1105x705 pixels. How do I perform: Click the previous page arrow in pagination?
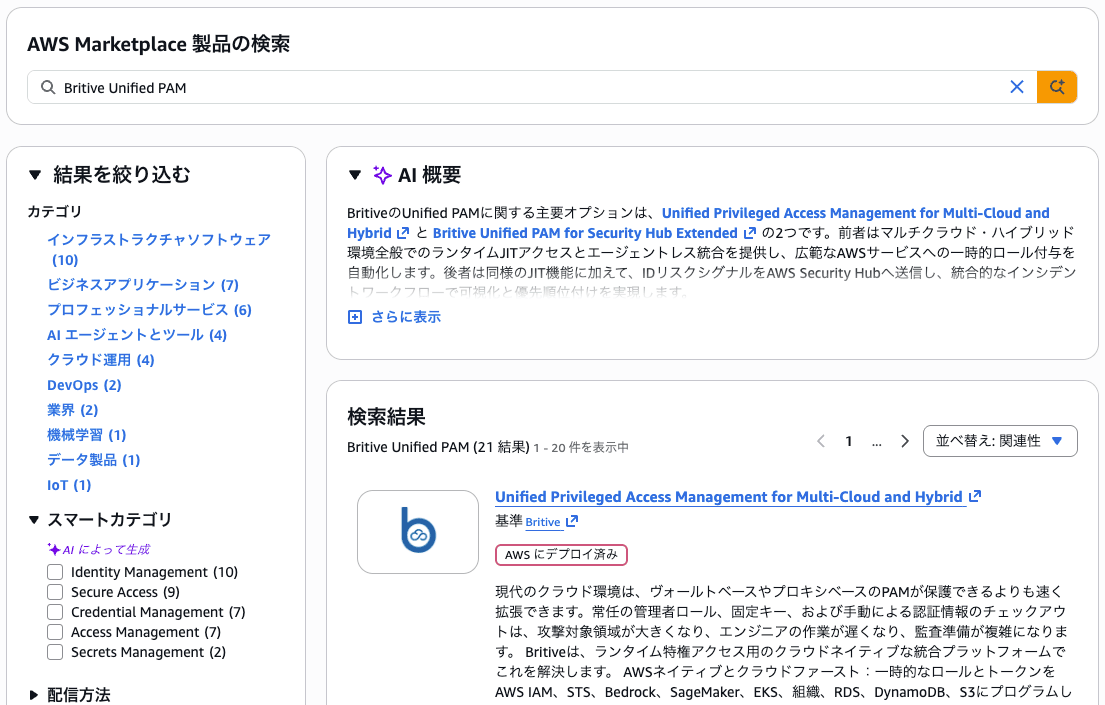[821, 440]
